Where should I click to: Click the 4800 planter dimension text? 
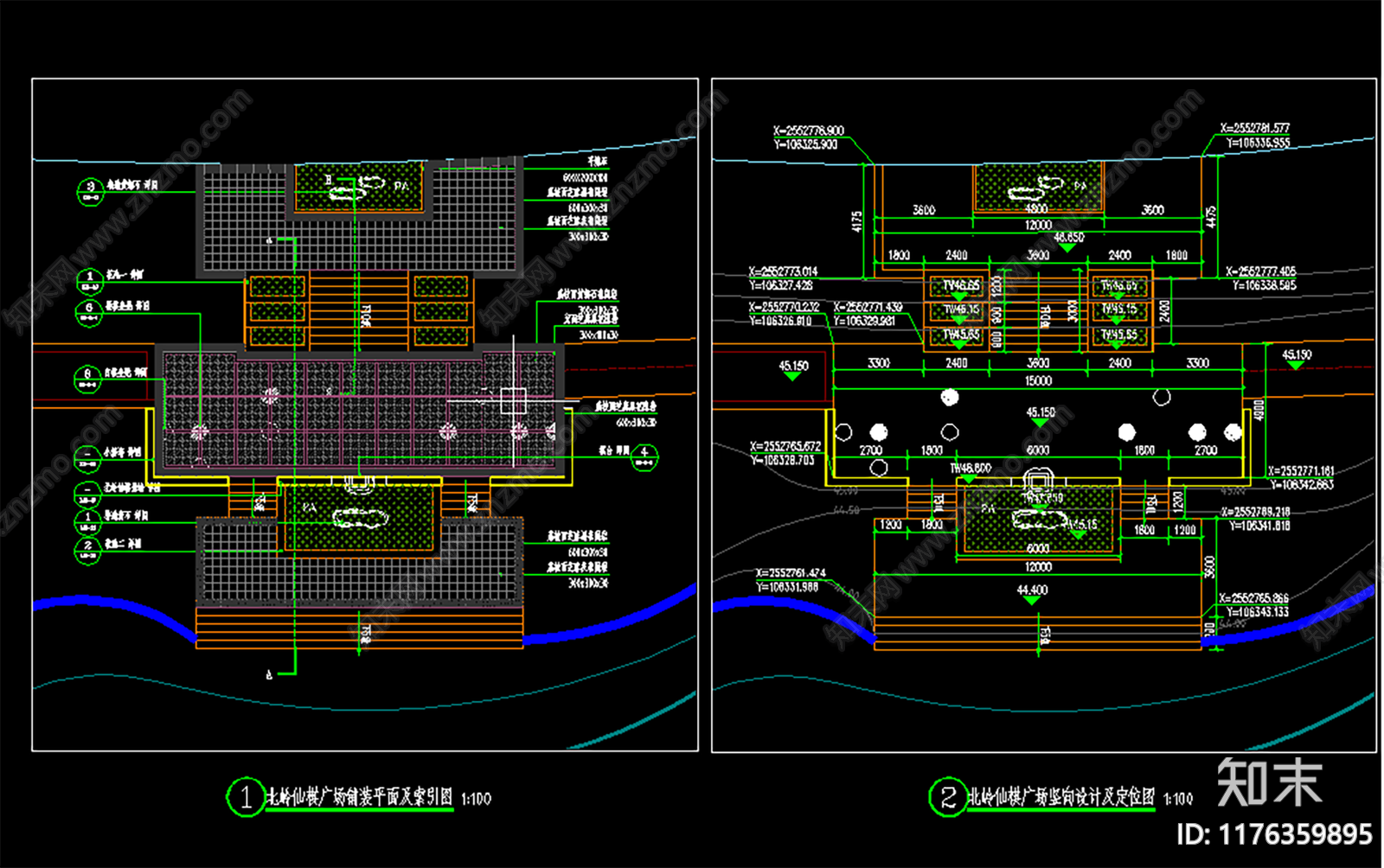pos(1036,209)
